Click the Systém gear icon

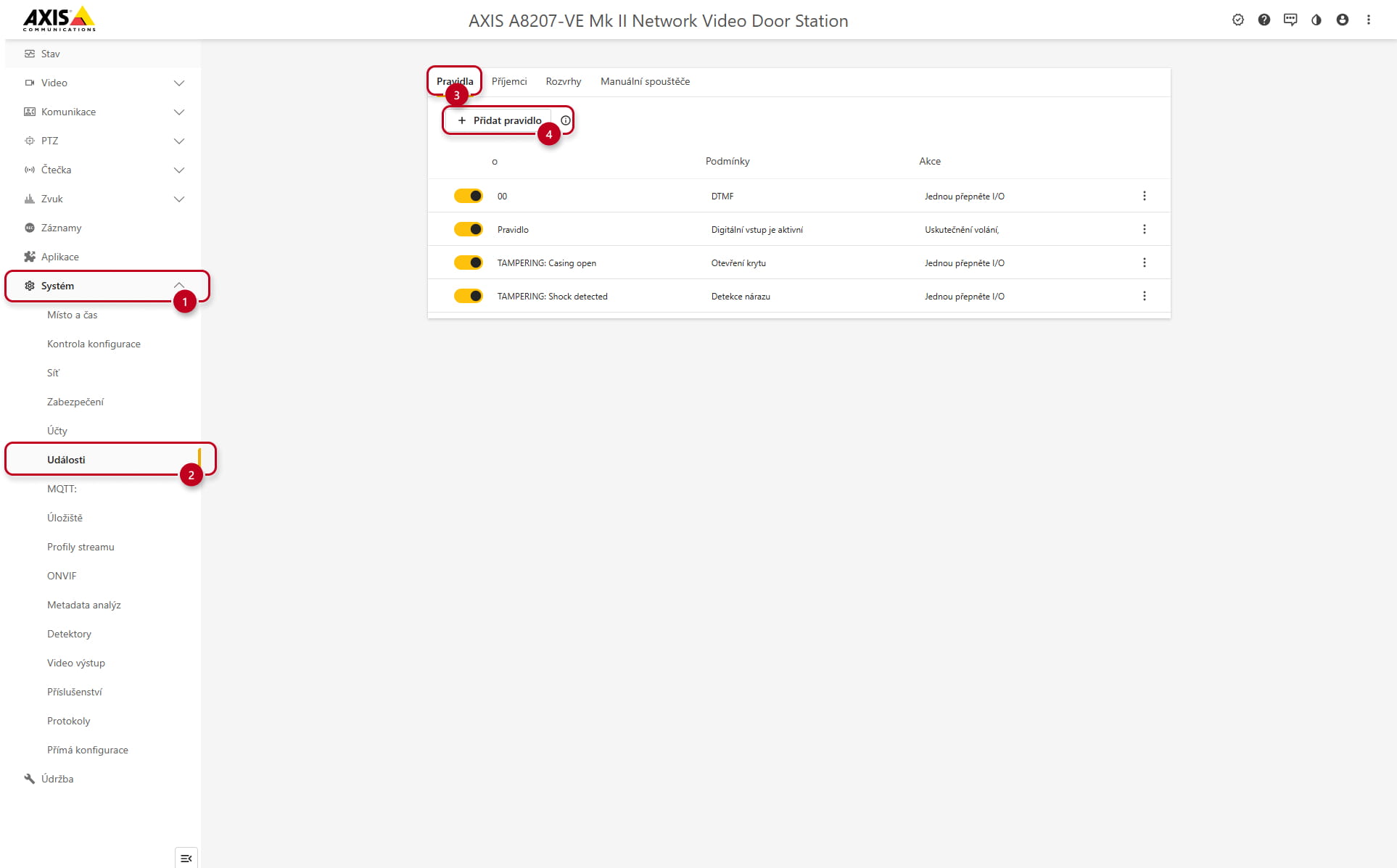[x=30, y=286]
